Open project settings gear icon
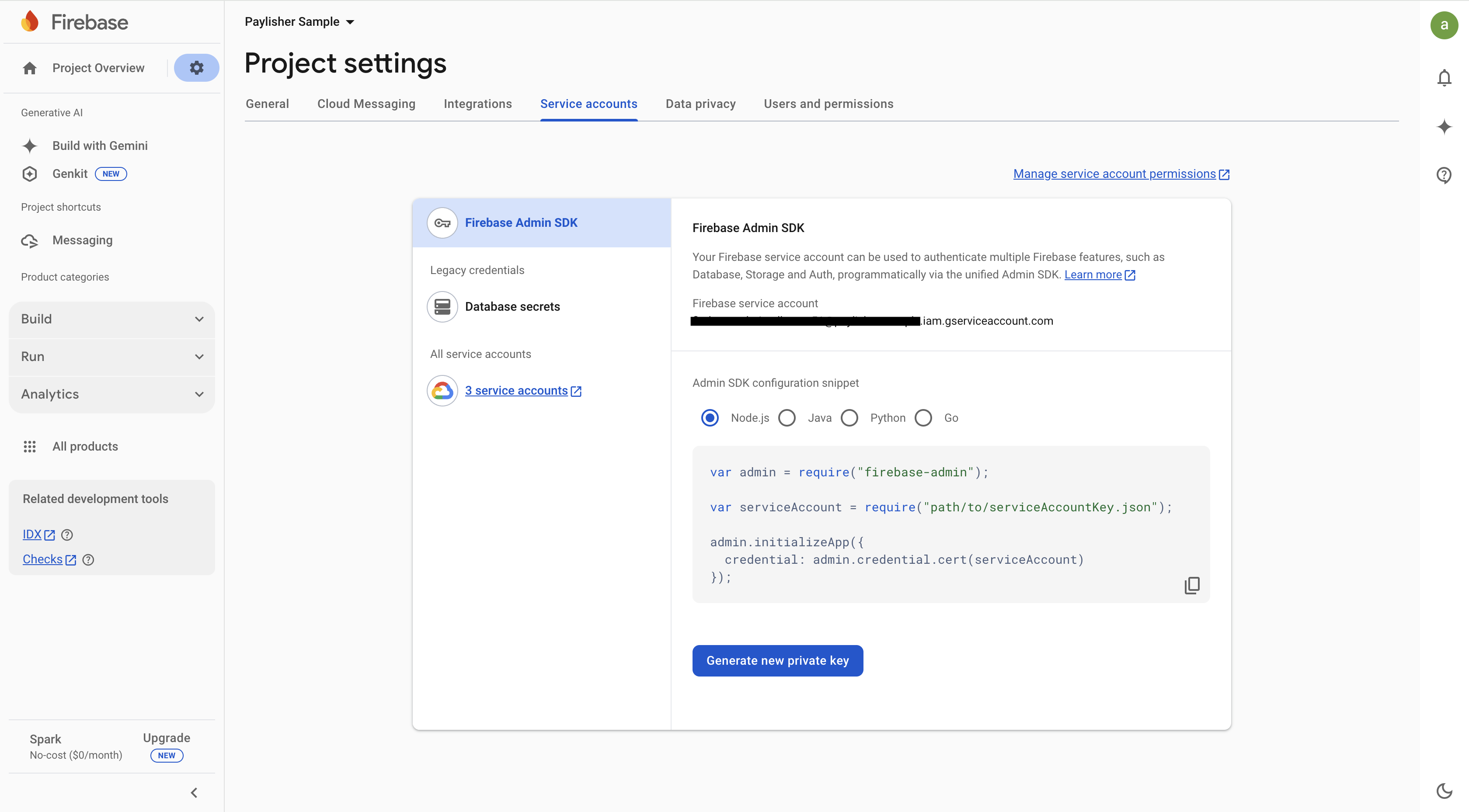The width and height of the screenshot is (1469, 812). coord(196,68)
